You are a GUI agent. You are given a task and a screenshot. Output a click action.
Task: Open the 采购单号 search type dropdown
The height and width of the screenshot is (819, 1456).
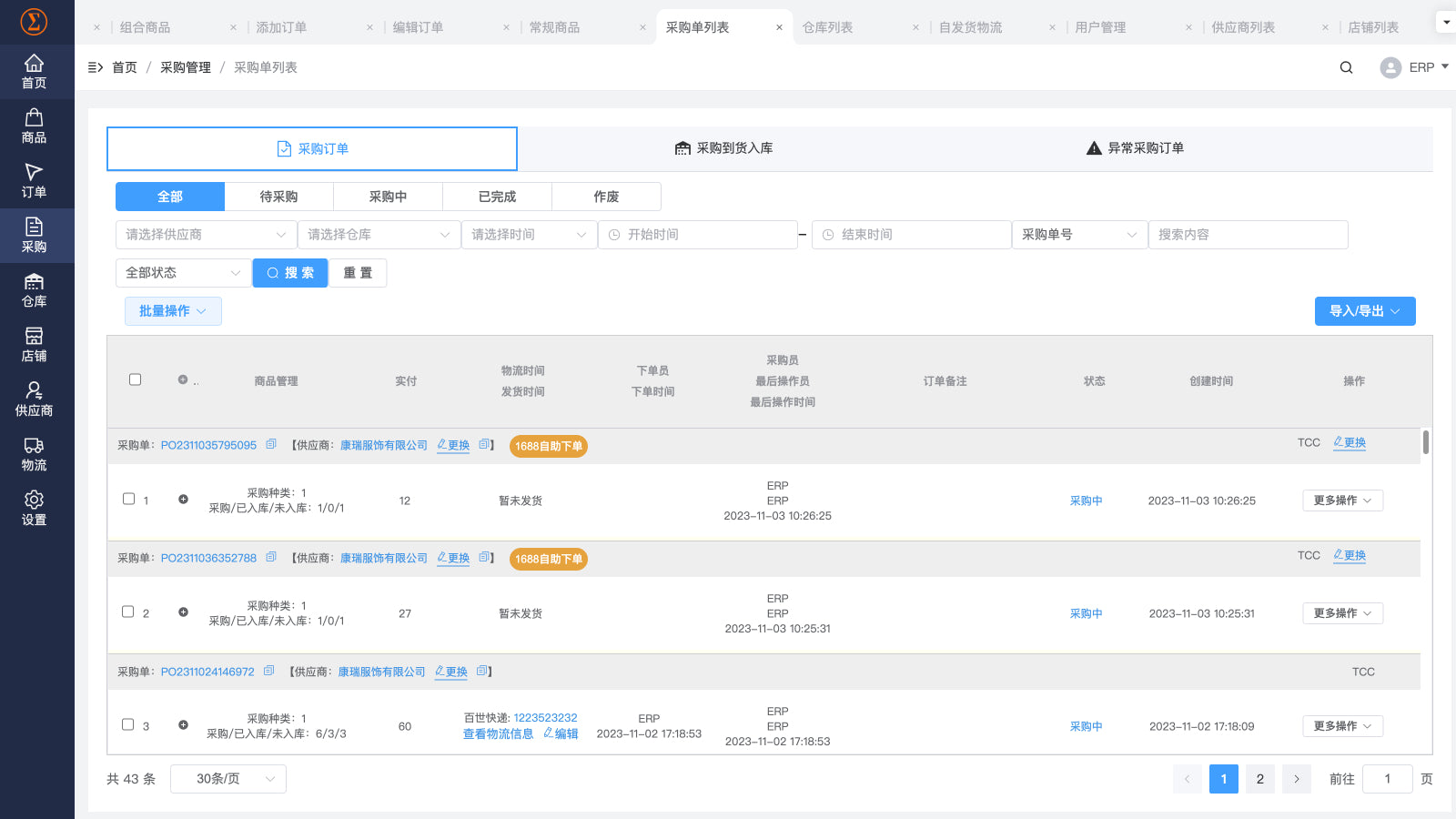(1079, 235)
